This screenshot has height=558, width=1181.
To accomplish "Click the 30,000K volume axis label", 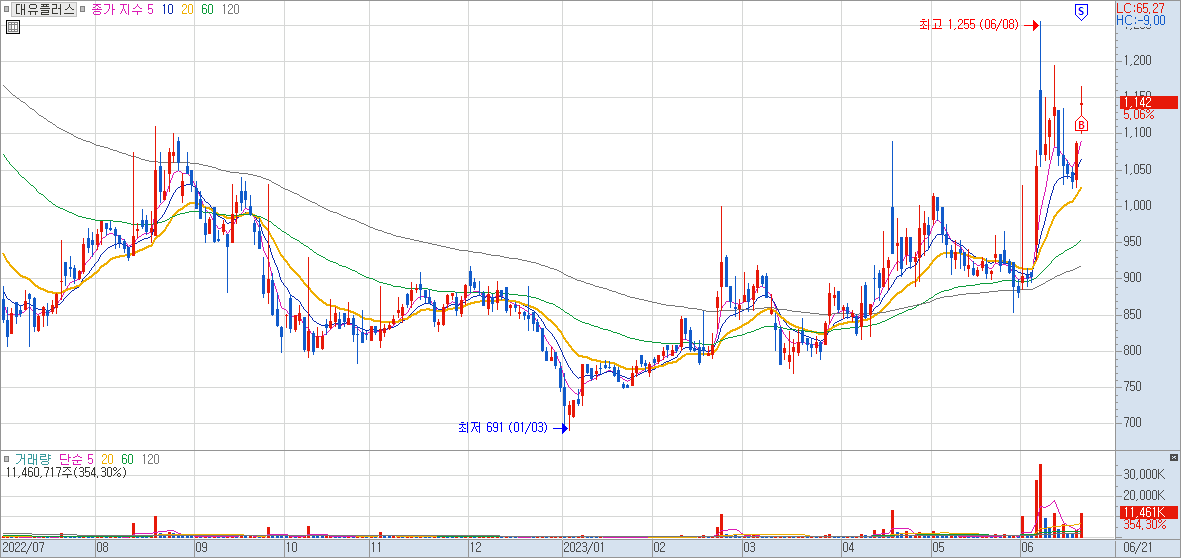I will pyautogui.click(x=1143, y=474).
